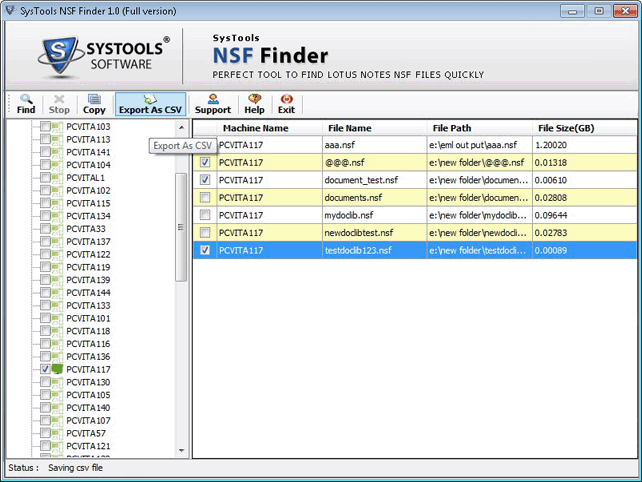Check the PCVITA104 machine checkbox
642x482 pixels.
(x=45, y=165)
